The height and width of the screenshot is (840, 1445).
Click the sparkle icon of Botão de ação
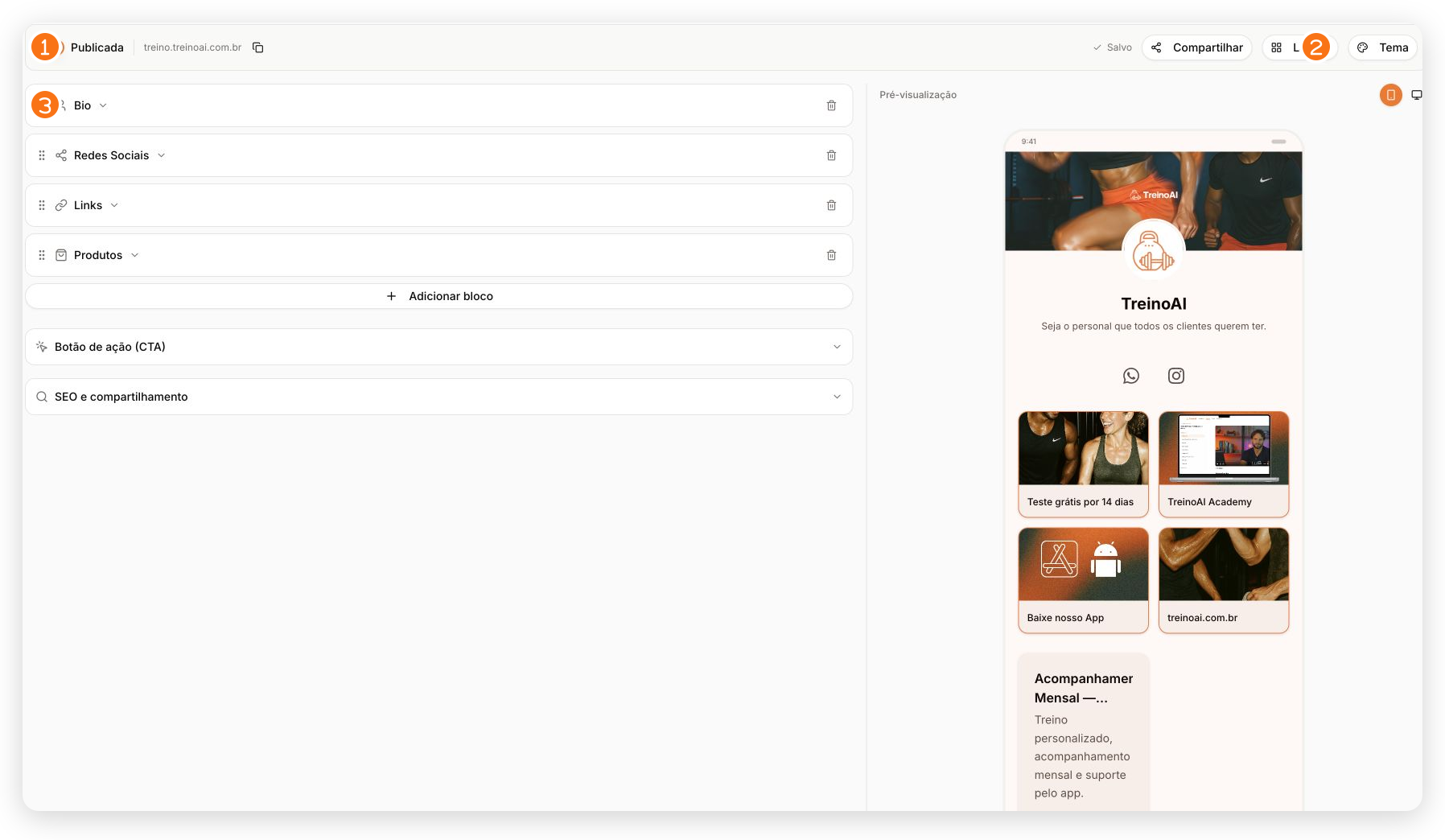[42, 347]
